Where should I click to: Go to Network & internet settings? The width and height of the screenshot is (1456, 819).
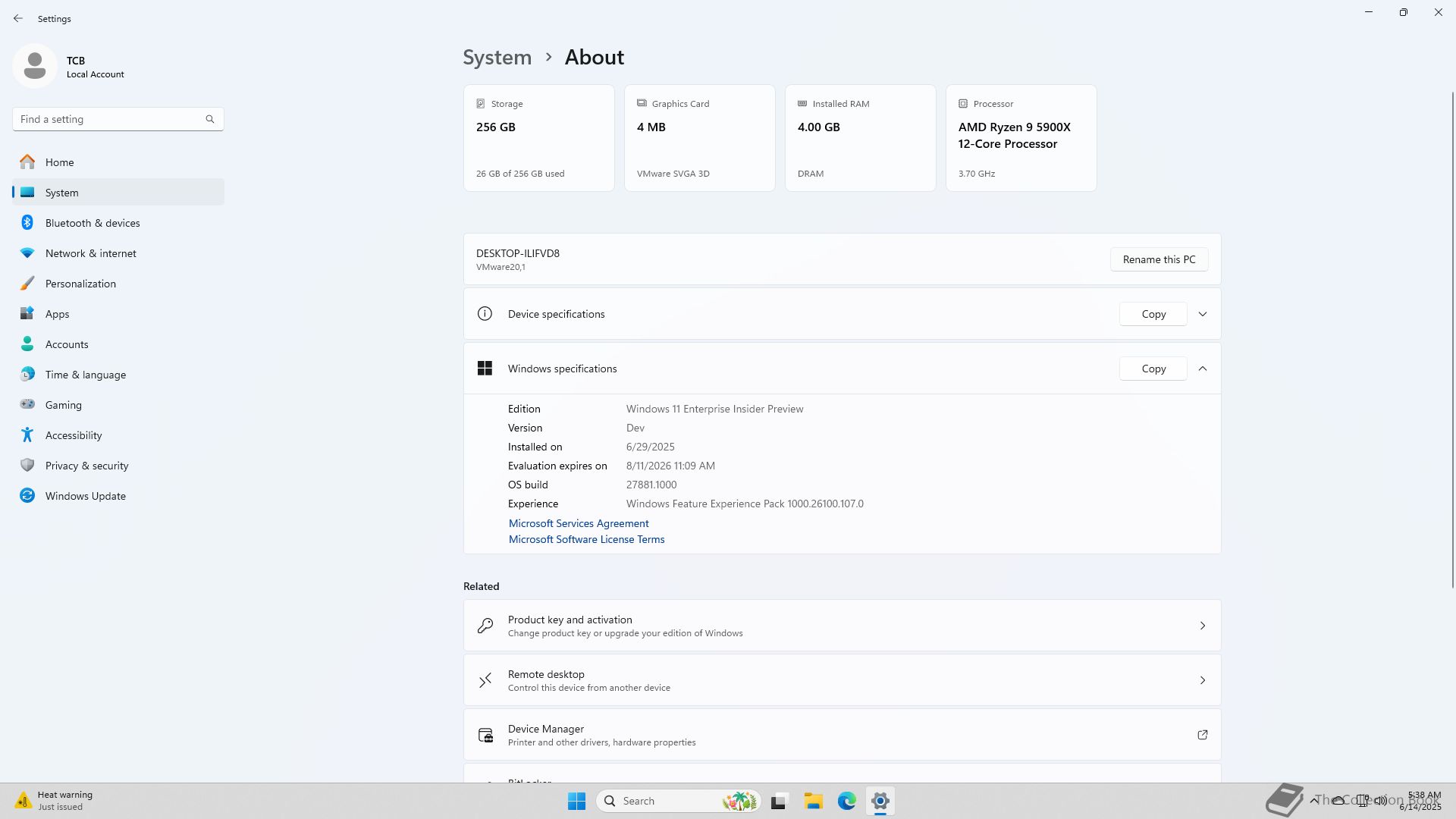pyautogui.click(x=90, y=253)
